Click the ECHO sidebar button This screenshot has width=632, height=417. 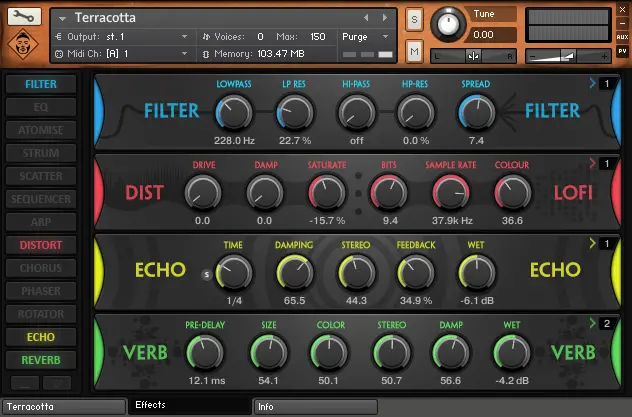[x=41, y=337]
